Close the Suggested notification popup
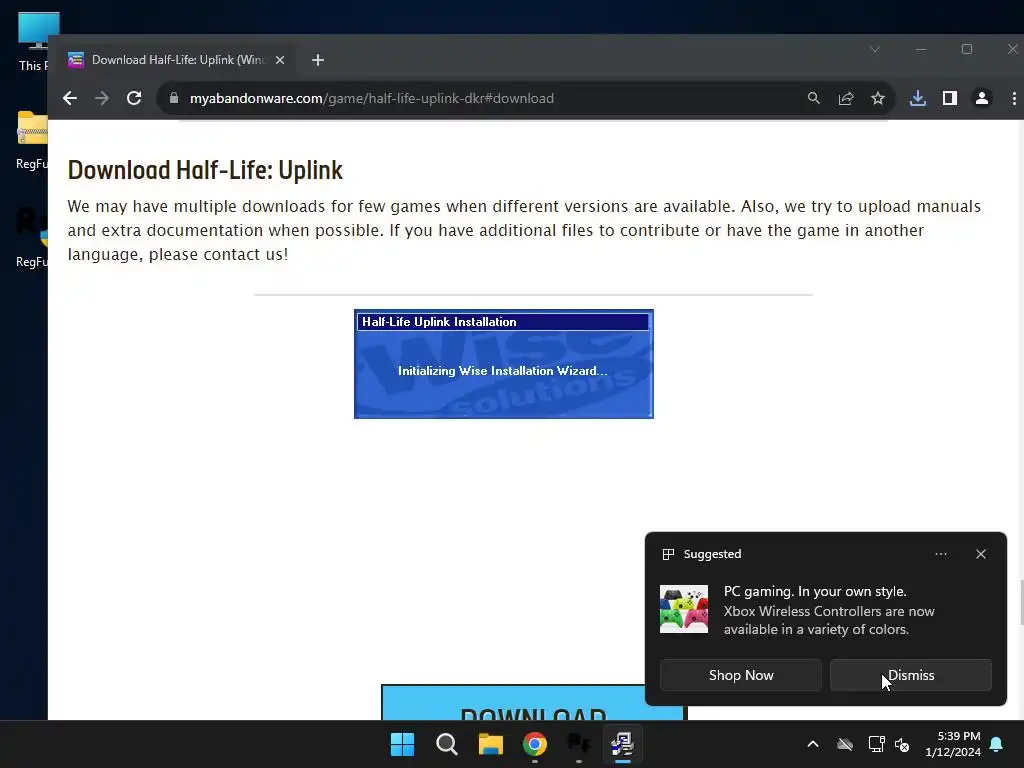 point(981,554)
